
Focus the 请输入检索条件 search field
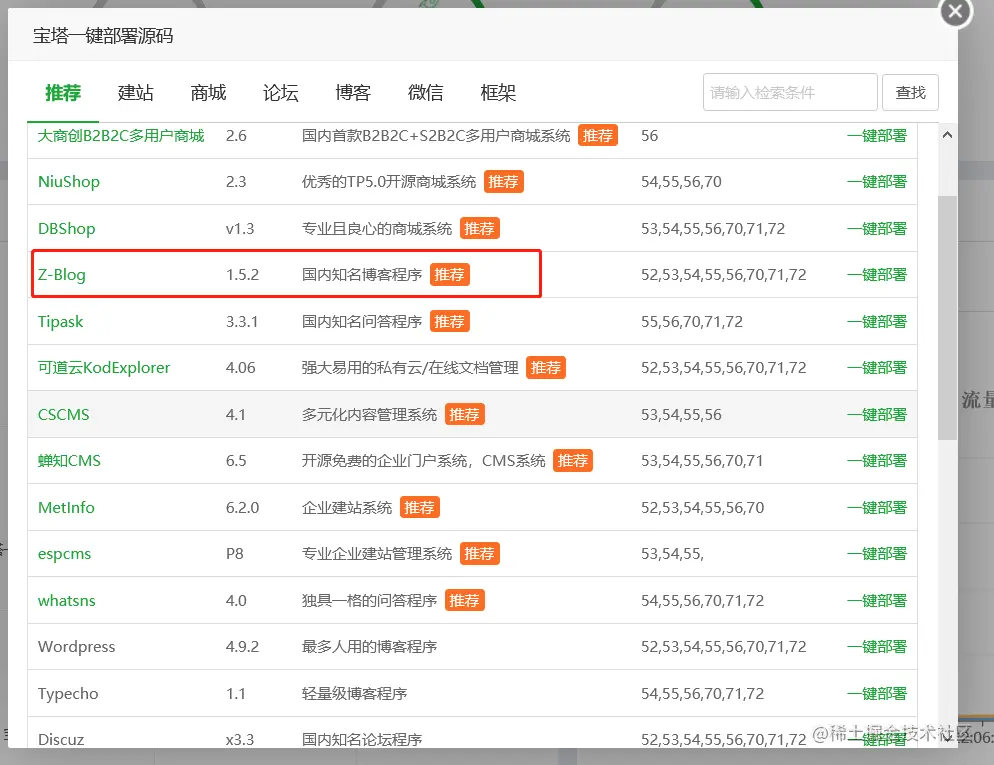coord(790,93)
